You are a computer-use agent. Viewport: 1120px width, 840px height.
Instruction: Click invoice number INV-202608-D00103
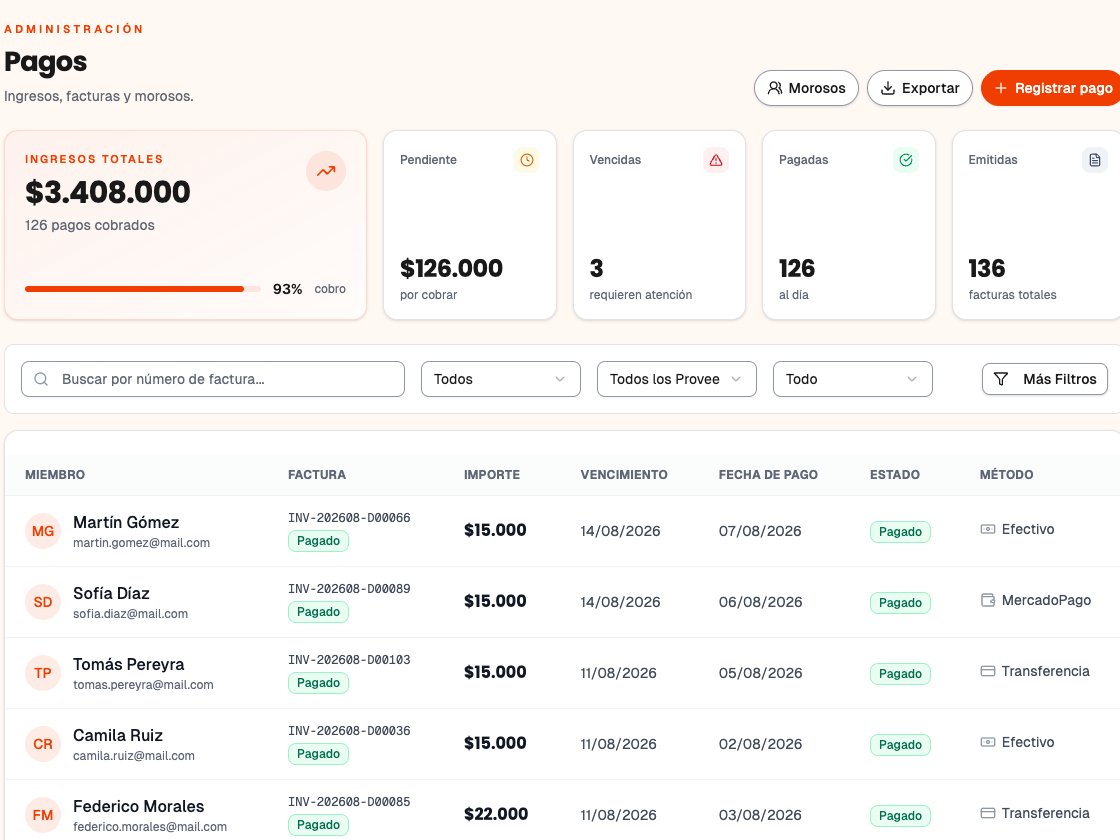(x=349, y=660)
